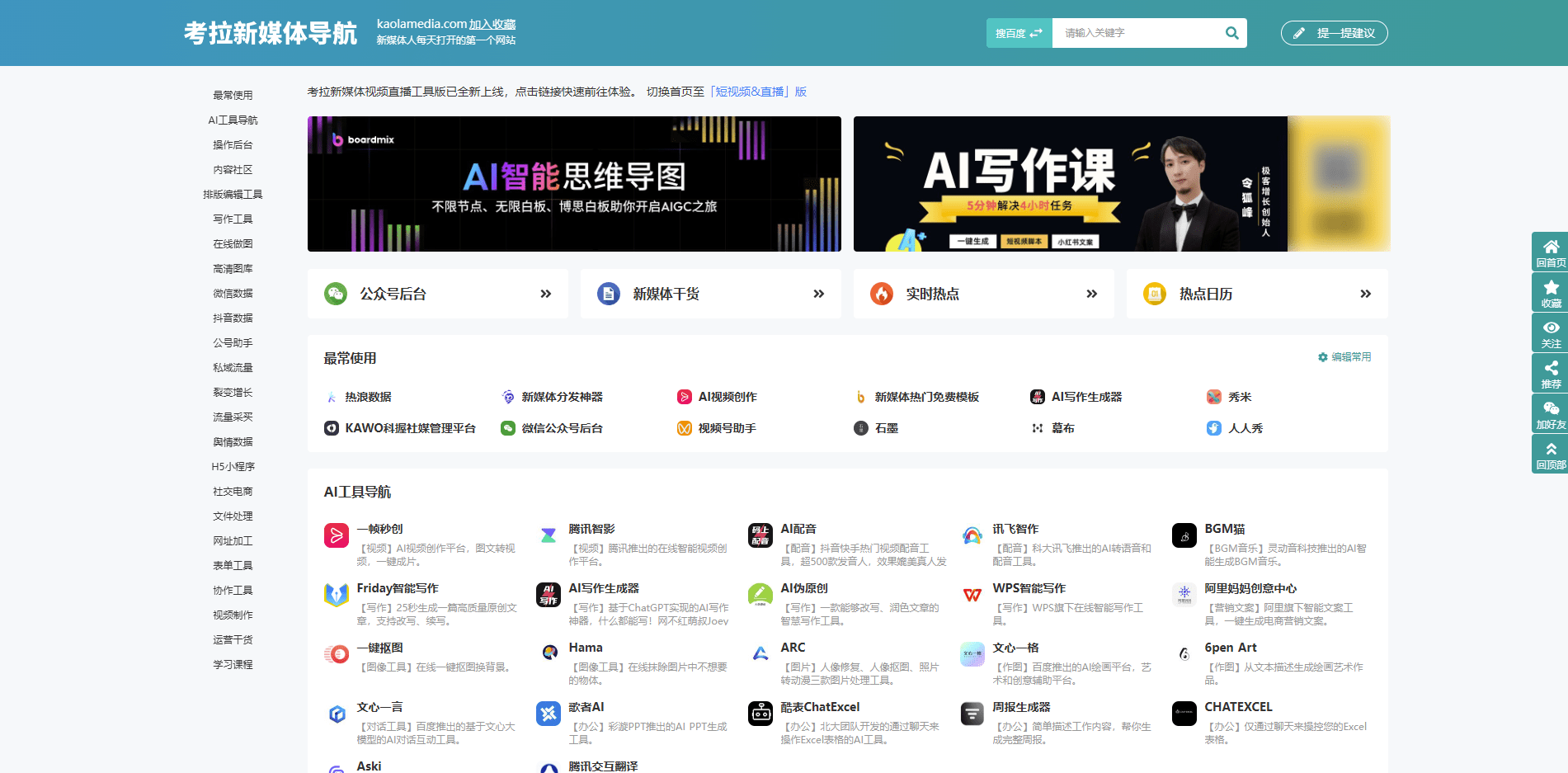Click the 关注 eye side button

pyautogui.click(x=1551, y=332)
